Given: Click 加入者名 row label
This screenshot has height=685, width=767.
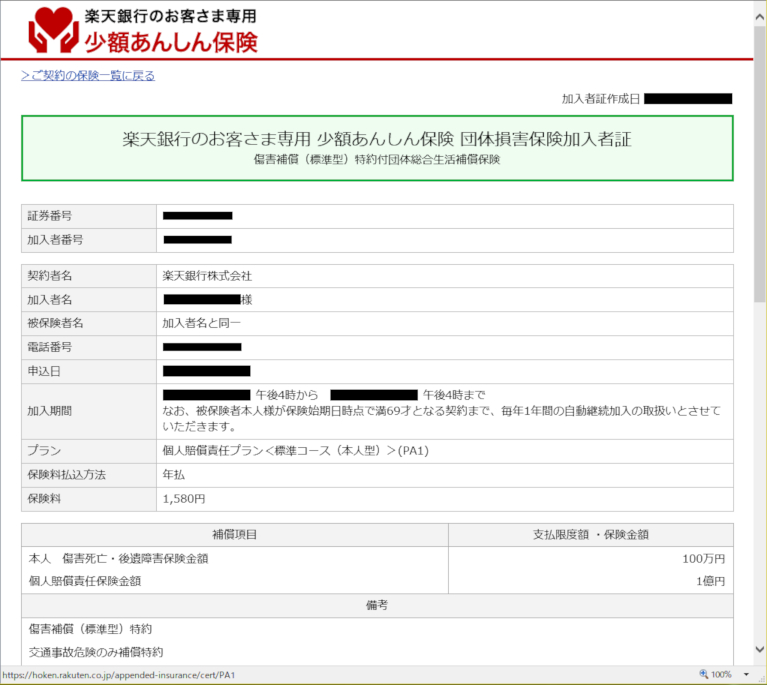Looking at the screenshot, I should (x=50, y=300).
